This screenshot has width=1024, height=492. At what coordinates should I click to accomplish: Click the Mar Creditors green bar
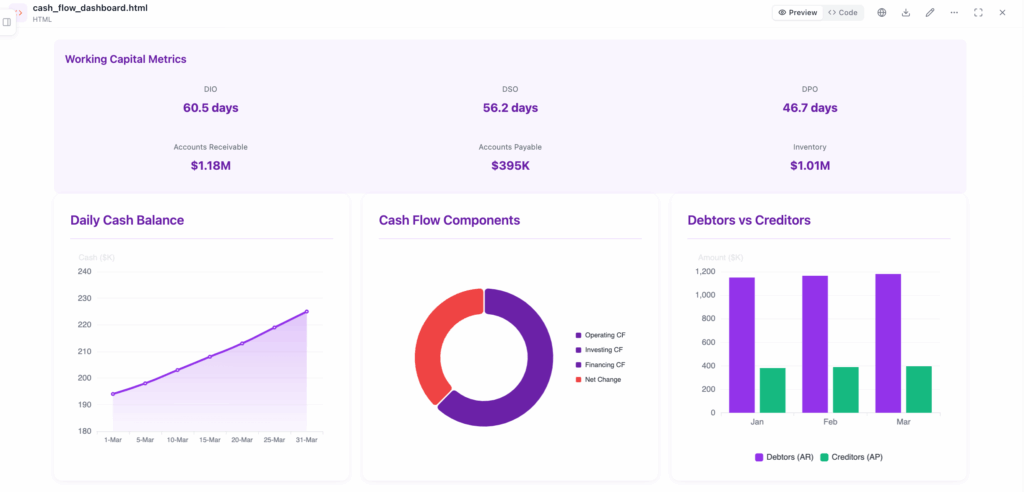click(x=918, y=389)
